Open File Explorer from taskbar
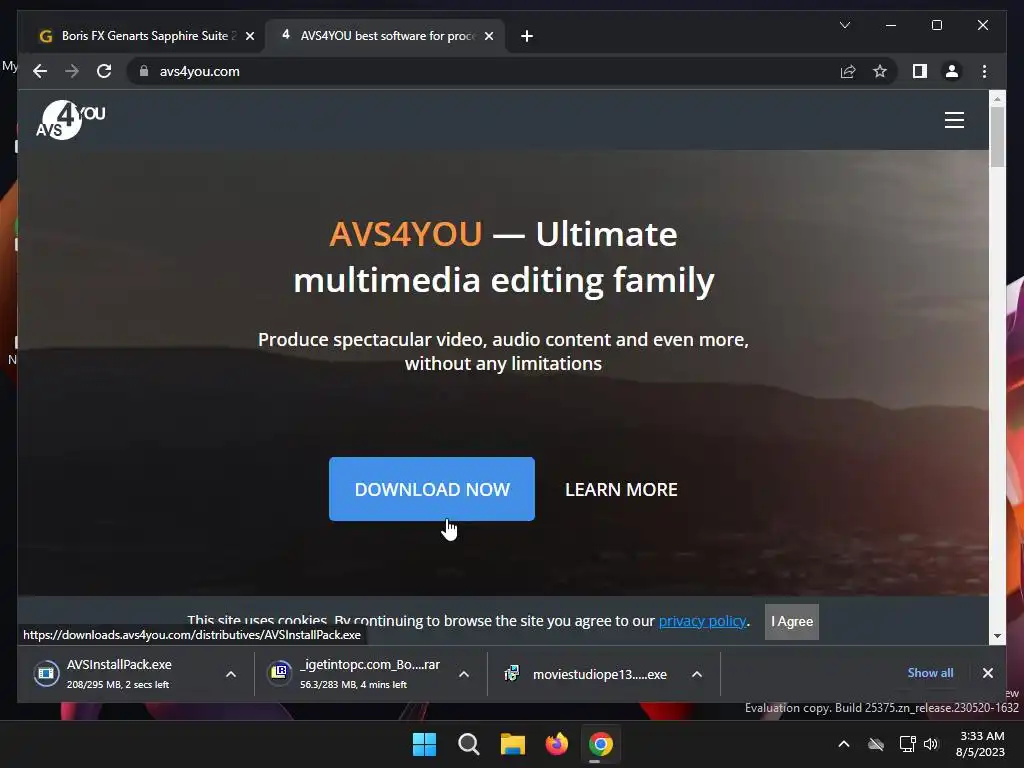This screenshot has height=768, width=1024. click(513, 744)
